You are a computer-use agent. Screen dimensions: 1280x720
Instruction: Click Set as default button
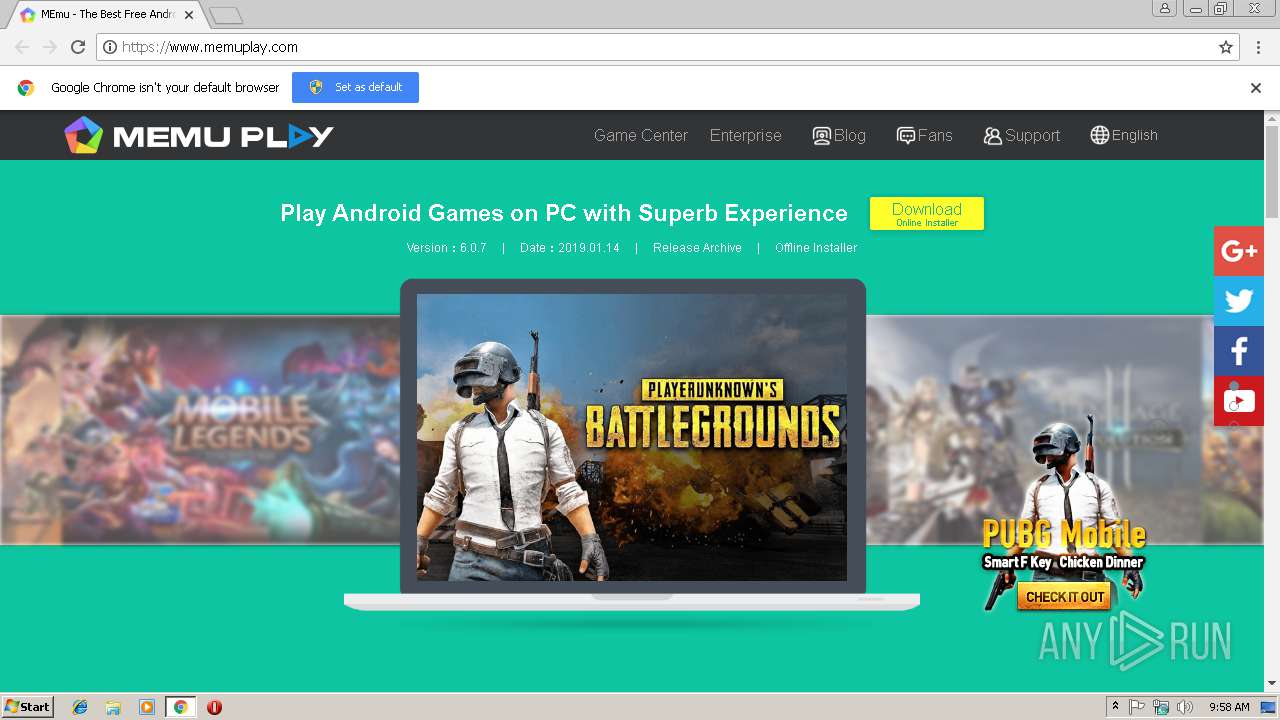point(355,87)
